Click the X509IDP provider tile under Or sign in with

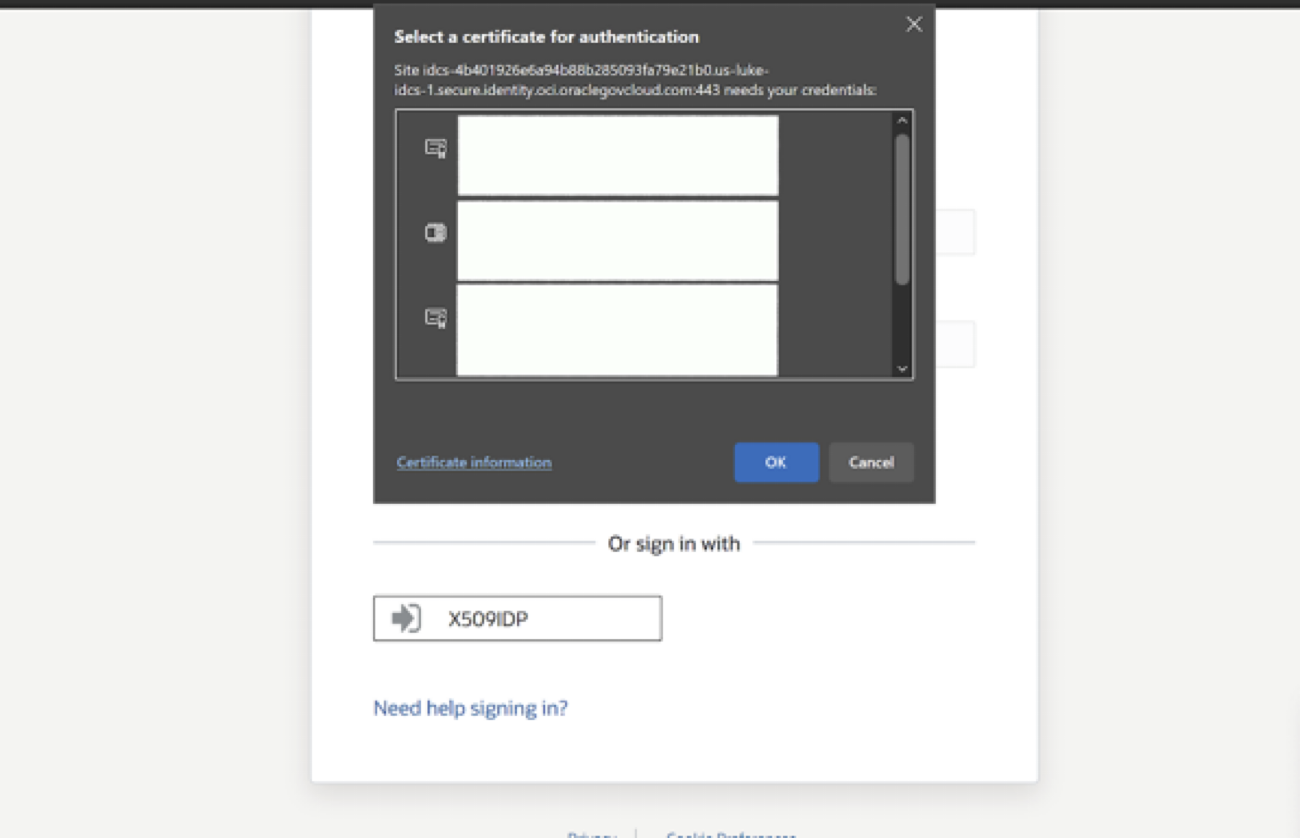516,617
